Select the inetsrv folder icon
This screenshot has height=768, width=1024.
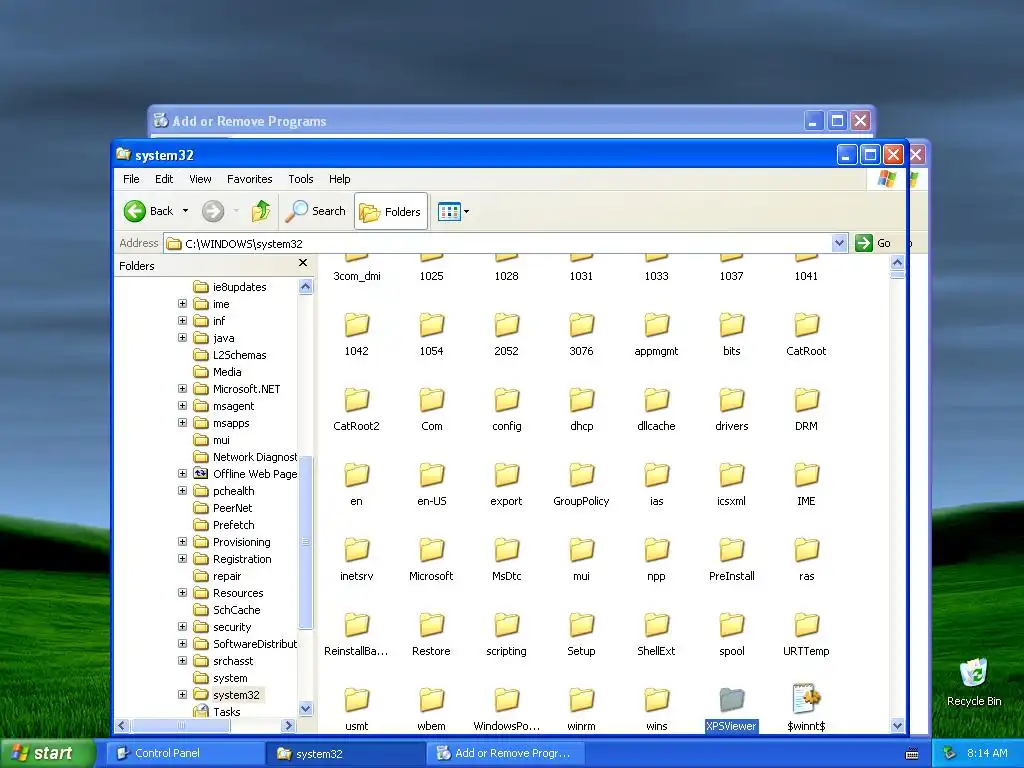357,551
